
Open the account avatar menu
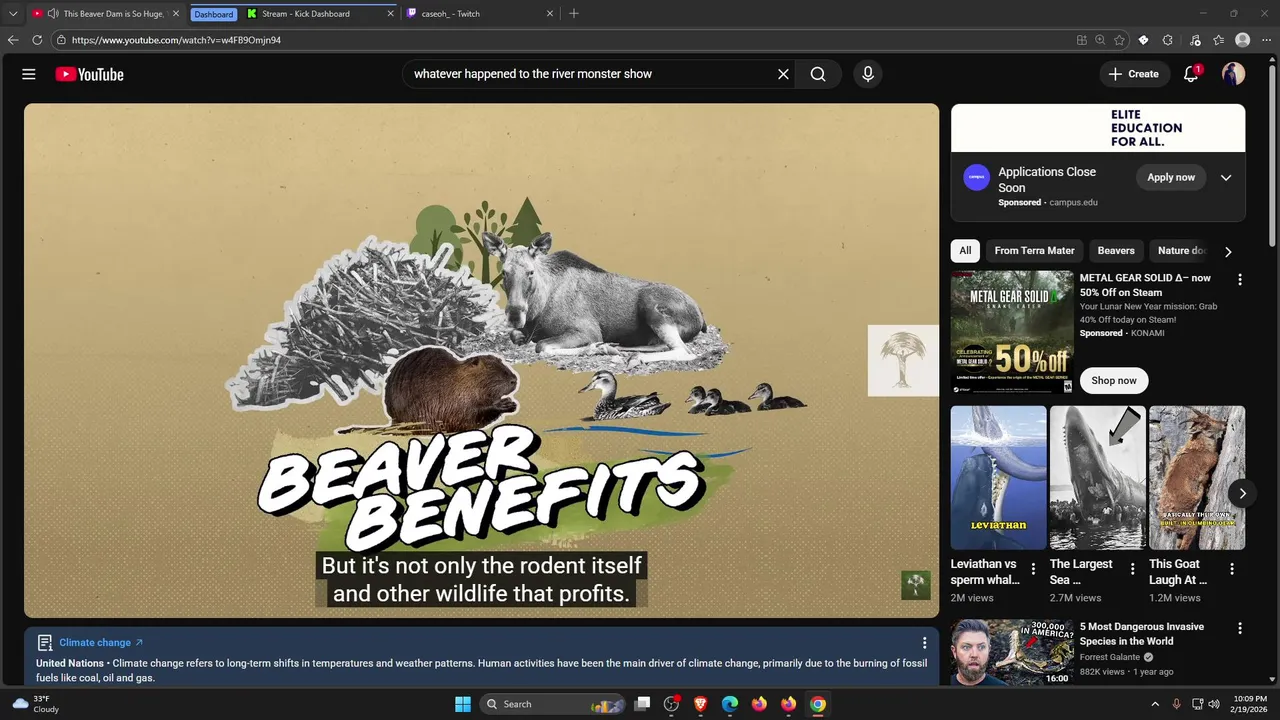[x=1233, y=74]
